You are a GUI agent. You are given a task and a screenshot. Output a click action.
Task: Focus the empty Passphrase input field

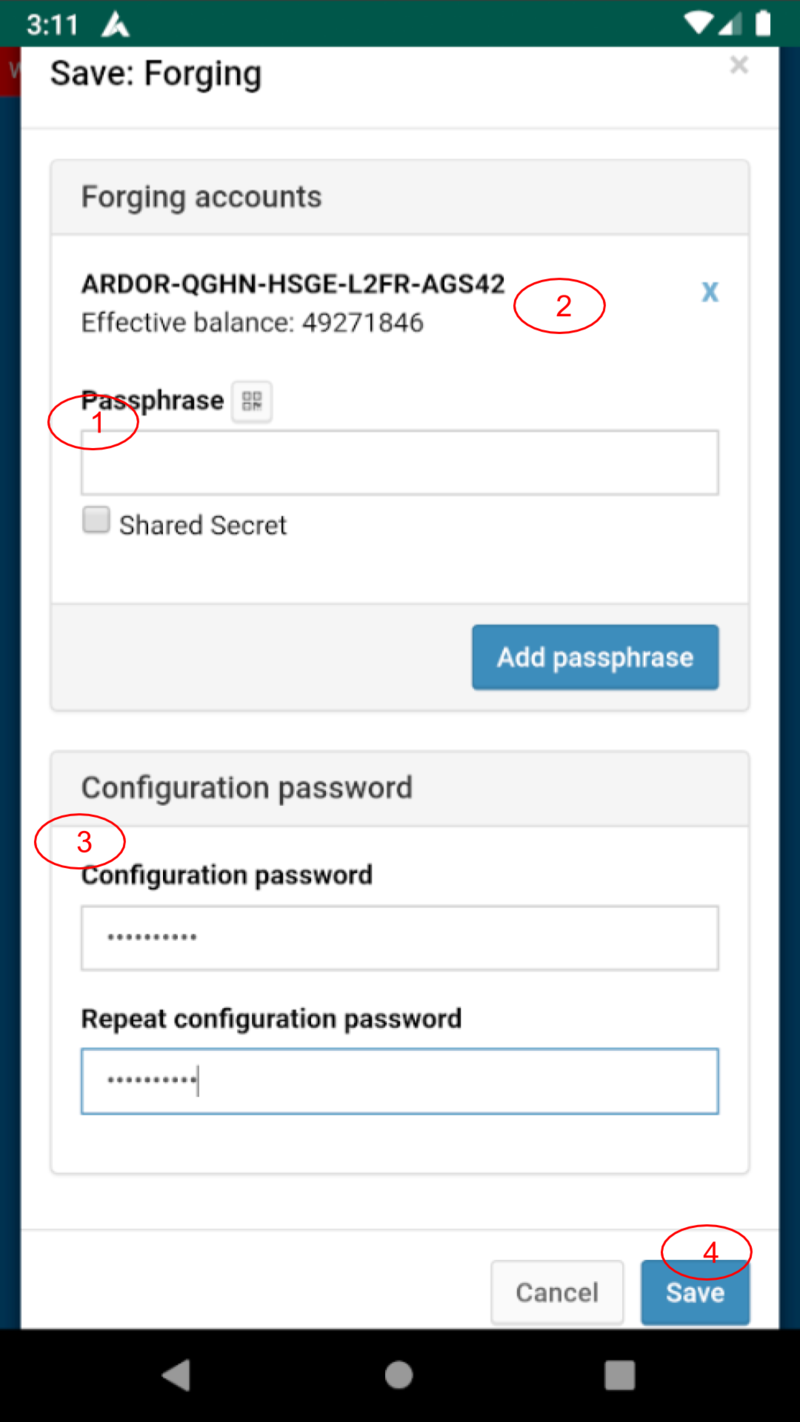(400, 462)
